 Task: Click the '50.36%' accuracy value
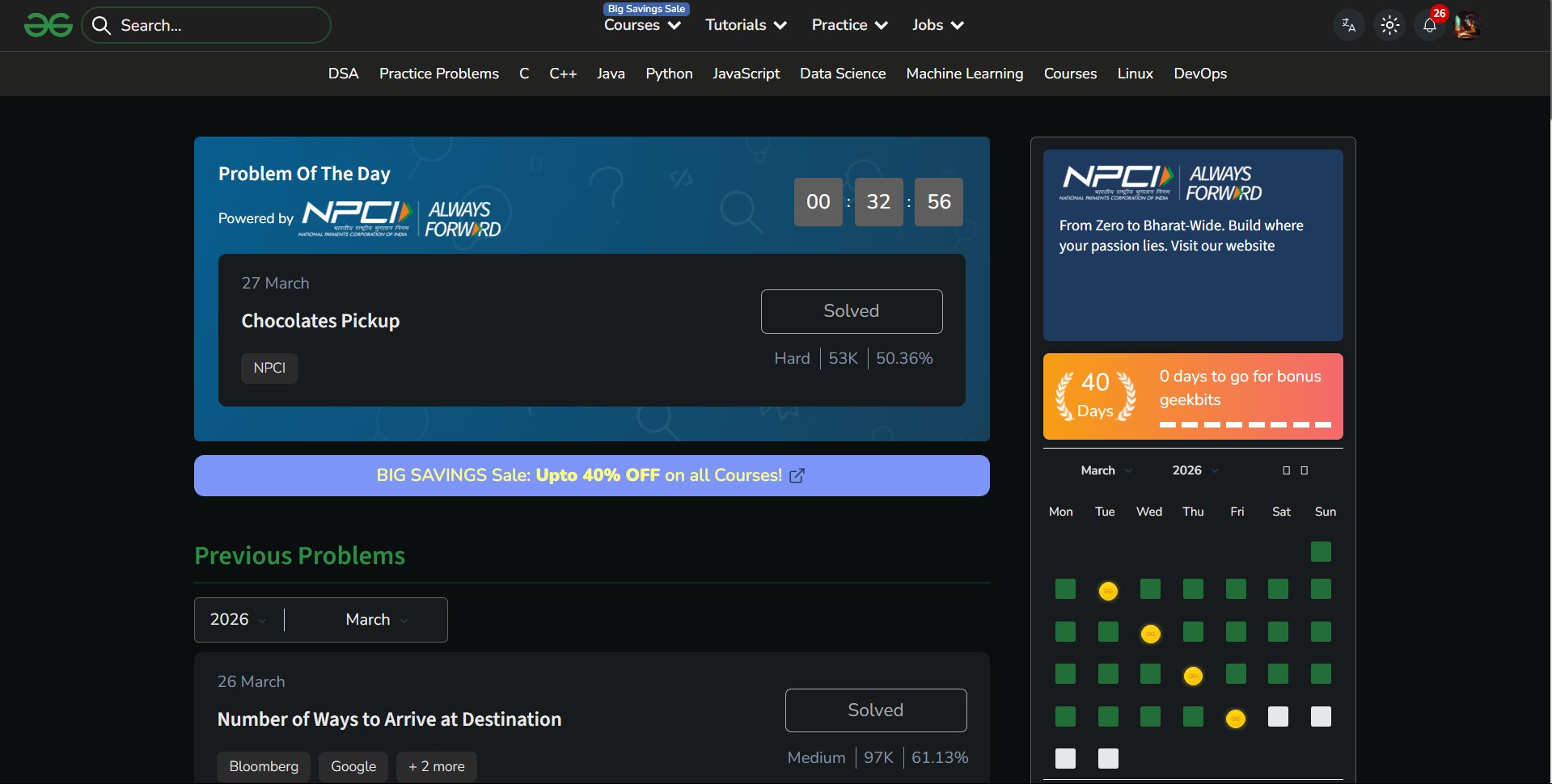pos(904,358)
